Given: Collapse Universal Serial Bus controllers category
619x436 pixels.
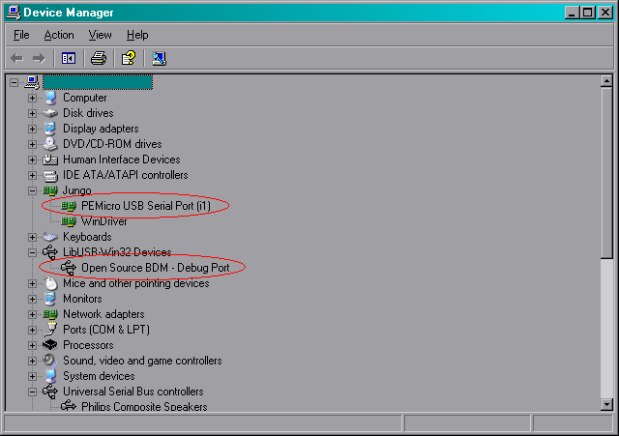Looking at the screenshot, I should coord(32,391).
